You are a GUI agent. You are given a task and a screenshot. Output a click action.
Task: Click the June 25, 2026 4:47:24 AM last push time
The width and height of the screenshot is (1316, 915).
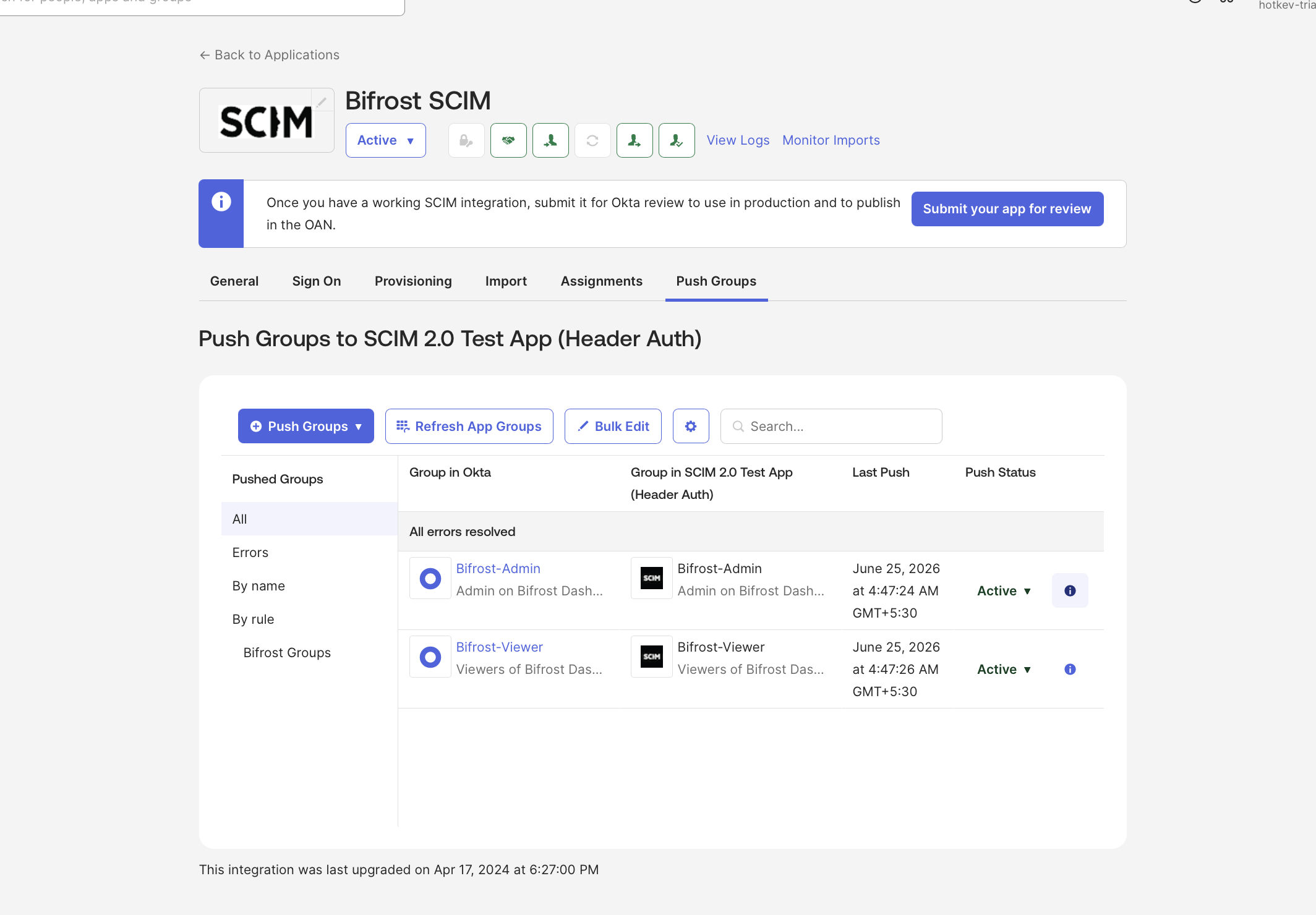896,591
